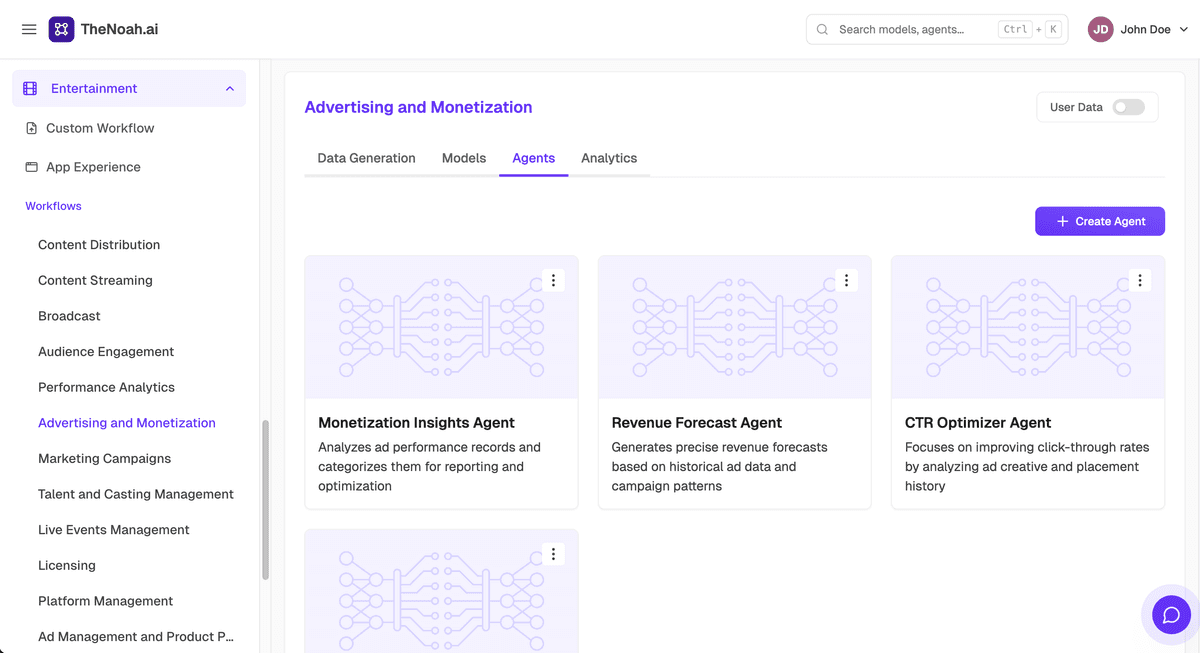Click the CTR Optimizer Agent title

tap(978, 423)
